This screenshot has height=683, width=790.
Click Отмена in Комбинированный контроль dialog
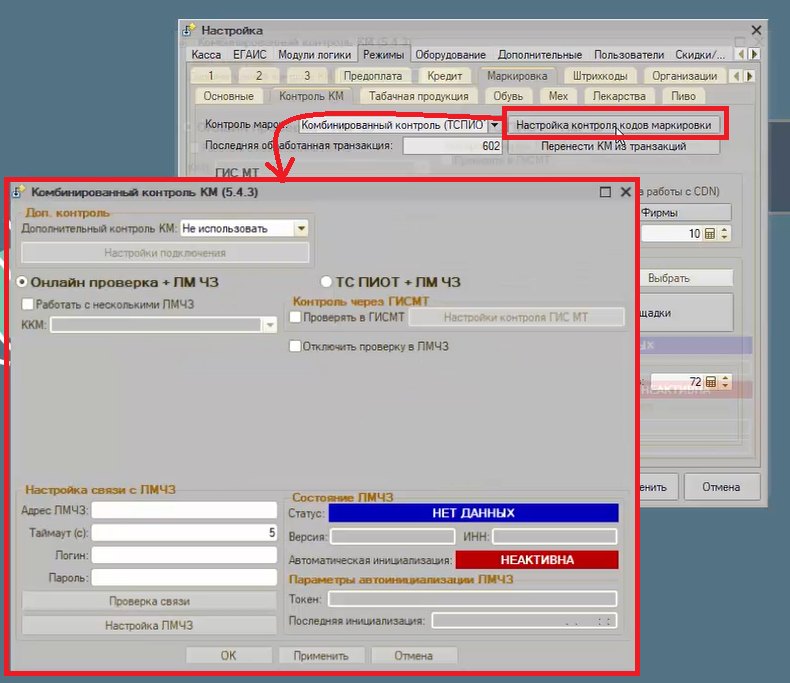414,656
